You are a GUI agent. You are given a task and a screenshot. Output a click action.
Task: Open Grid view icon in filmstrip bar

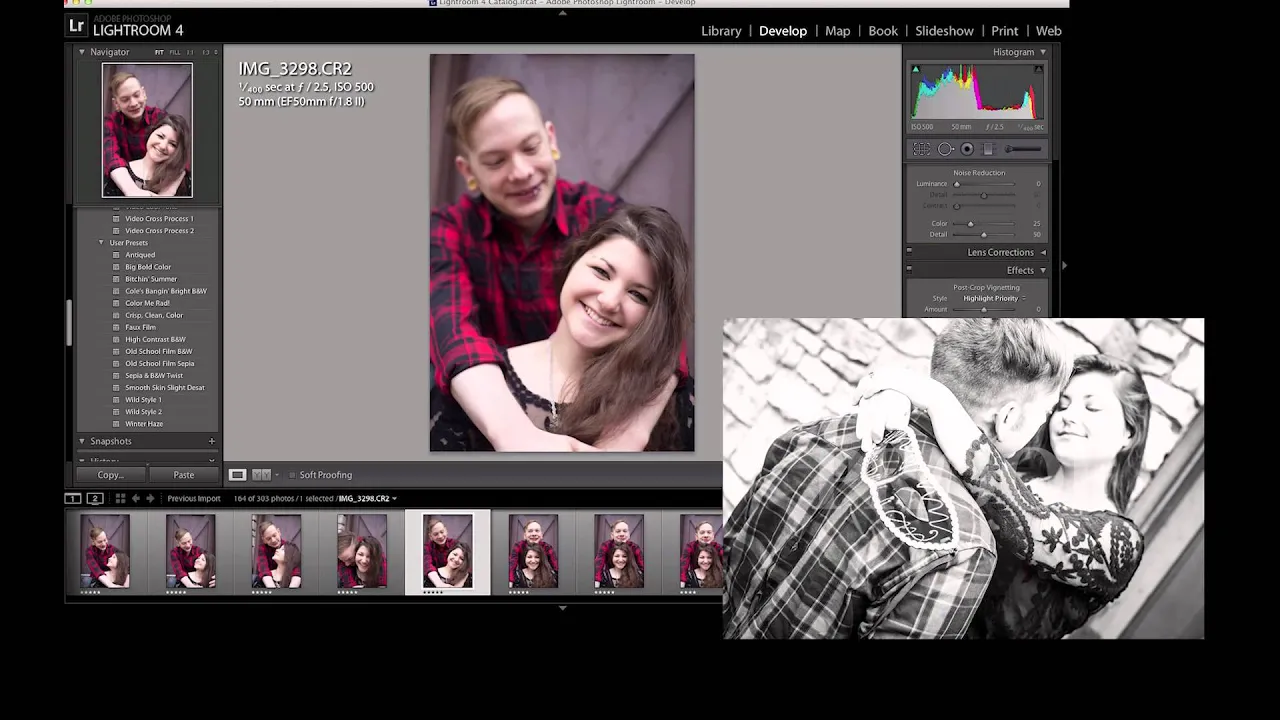click(120, 498)
